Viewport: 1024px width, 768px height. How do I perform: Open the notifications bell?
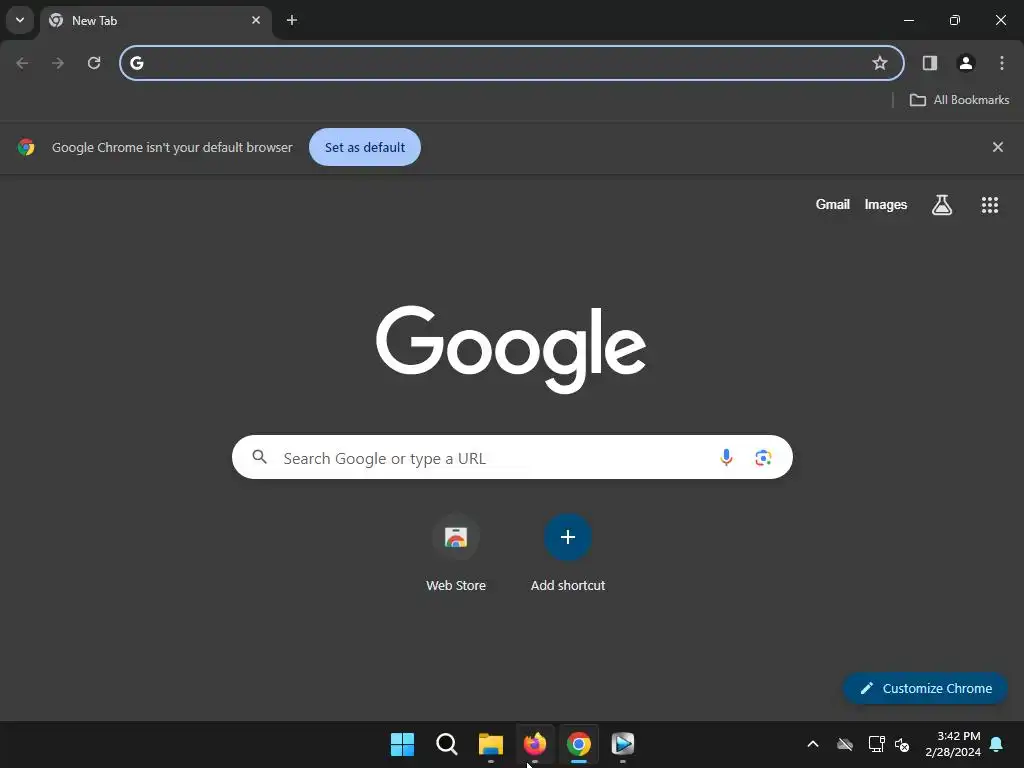(997, 744)
